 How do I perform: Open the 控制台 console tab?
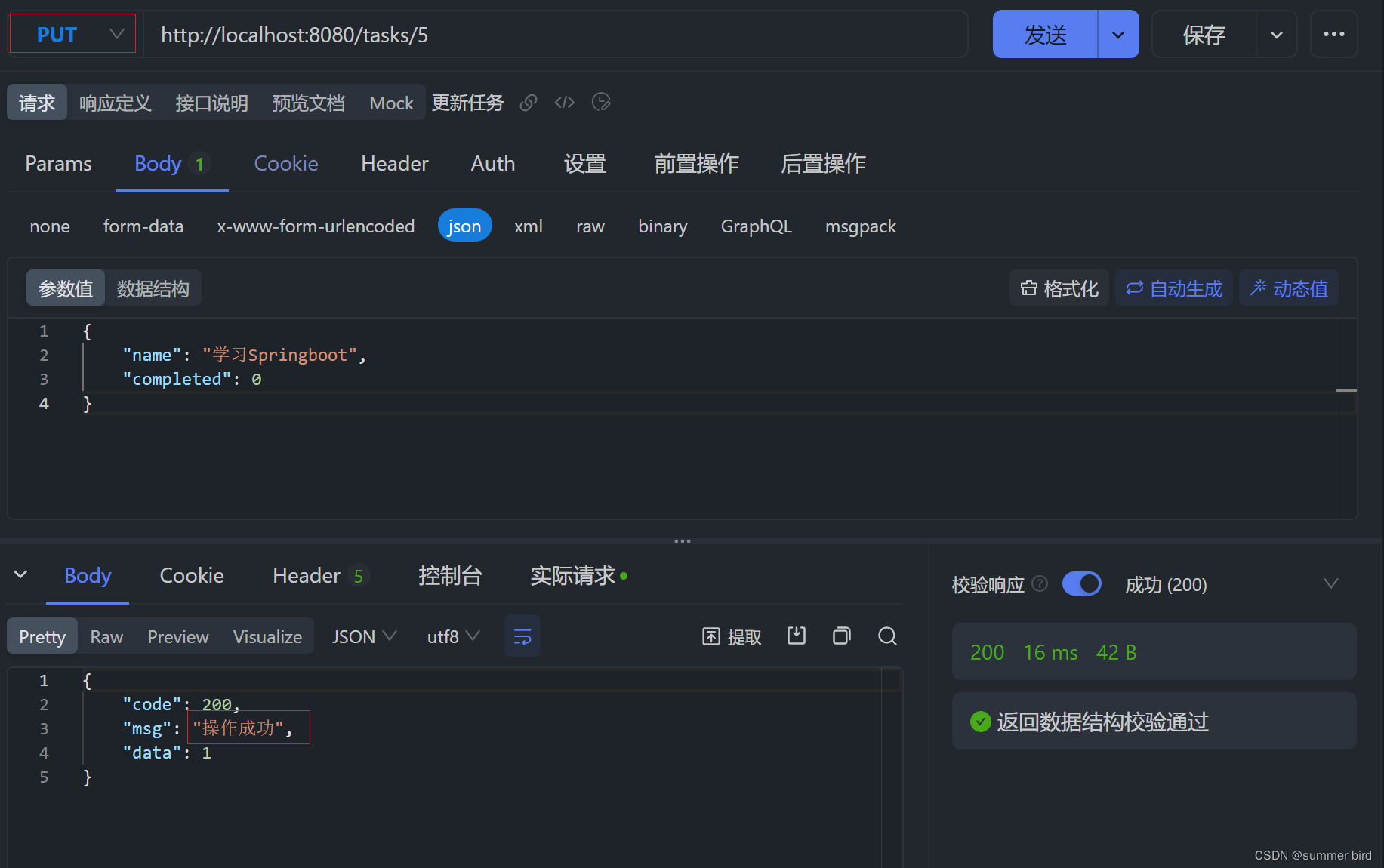tap(450, 576)
